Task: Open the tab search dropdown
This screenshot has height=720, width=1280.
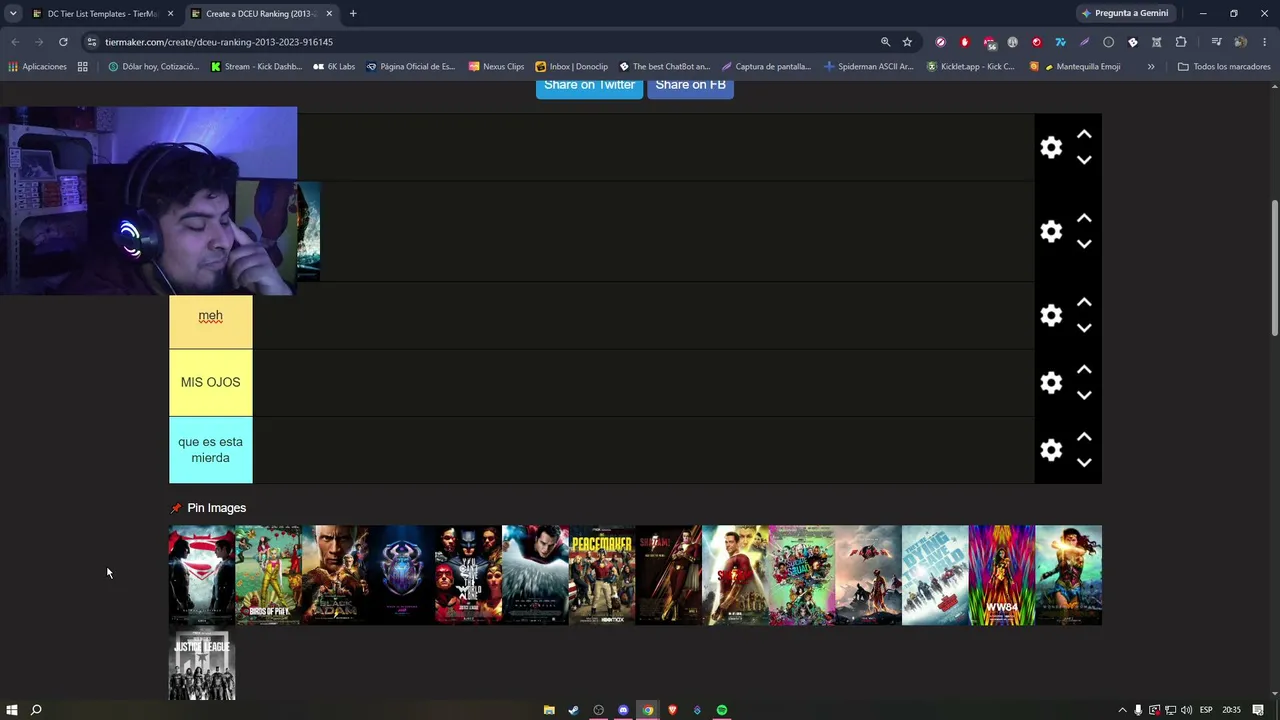Action: coord(13,14)
